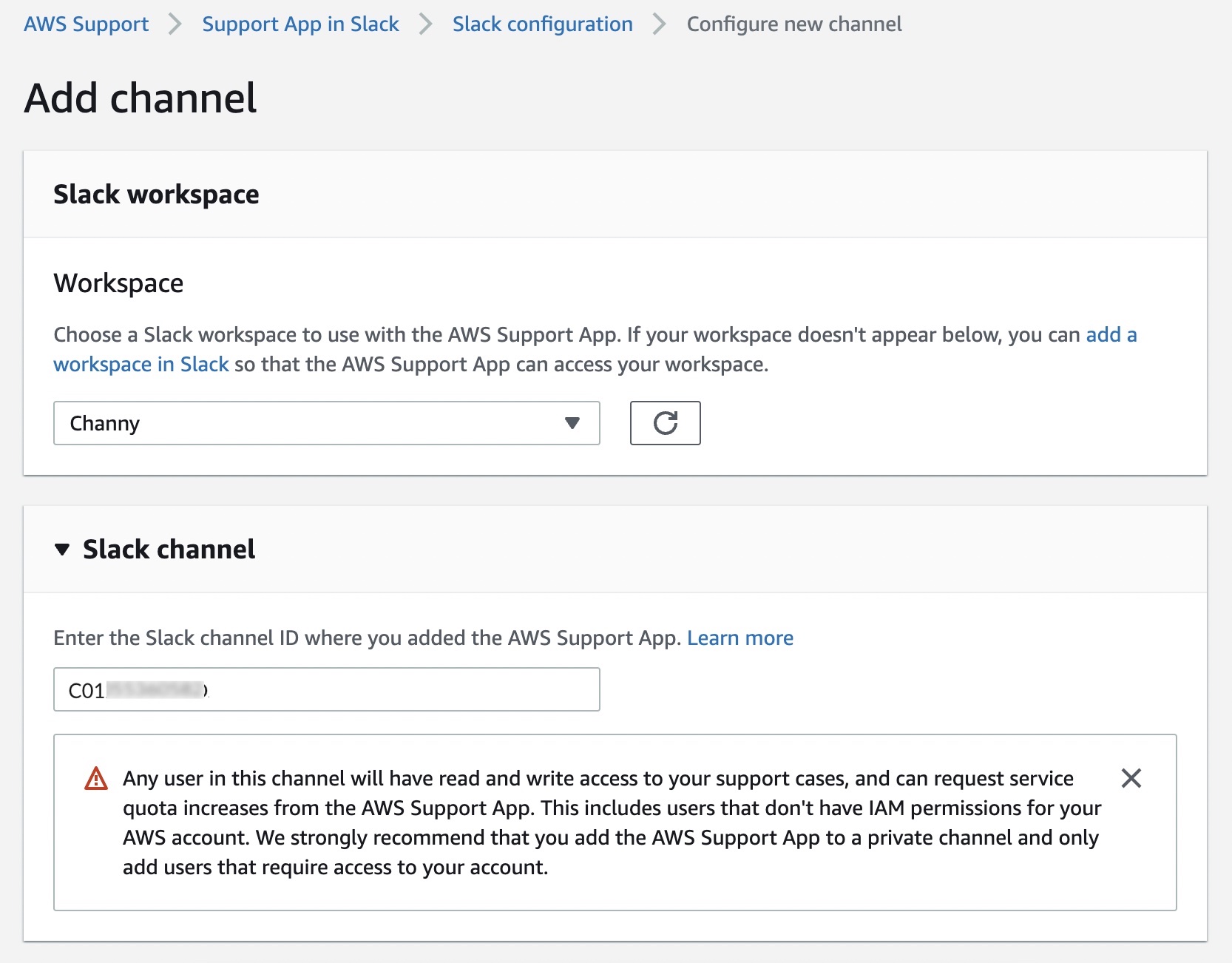Click the disclosure triangle beside Slack channel

[62, 549]
